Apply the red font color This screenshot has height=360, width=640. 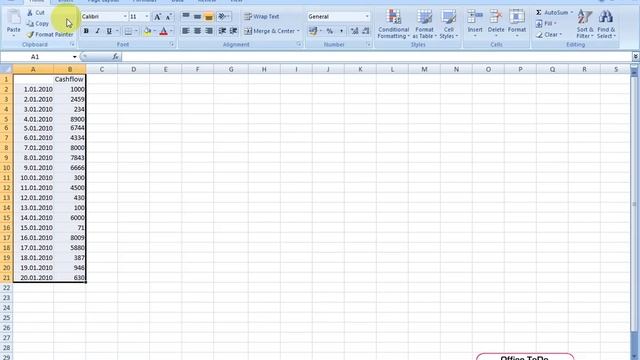(x=164, y=31)
